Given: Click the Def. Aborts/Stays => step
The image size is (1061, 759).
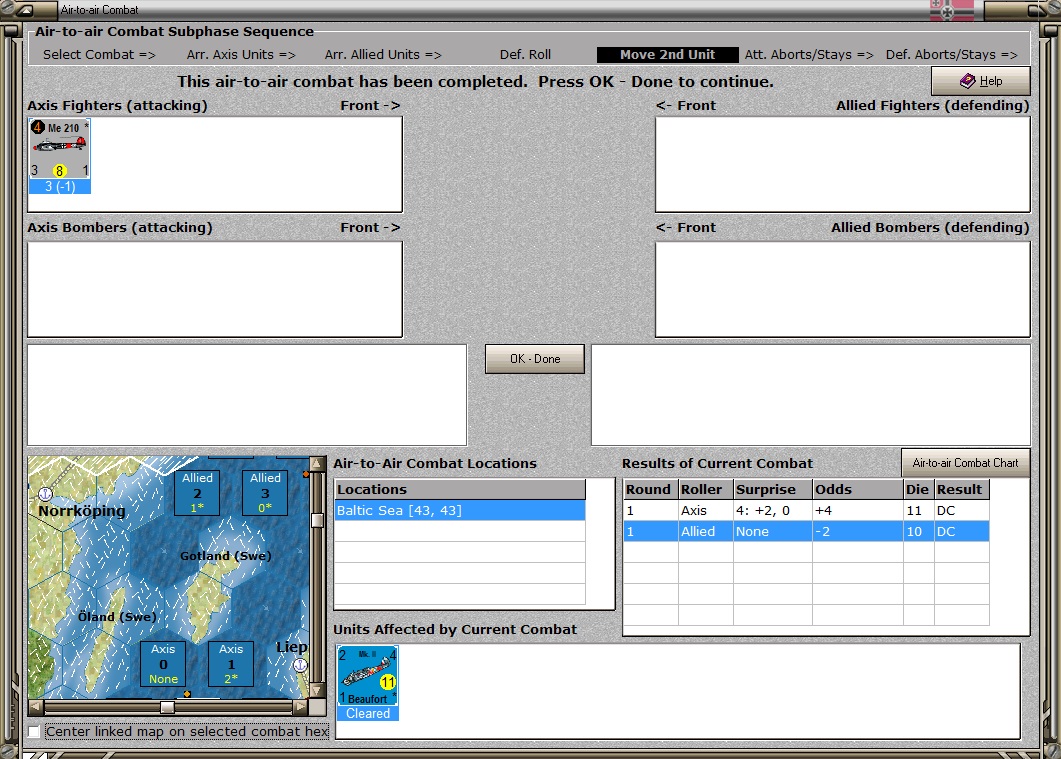Looking at the screenshot, I should click(x=951, y=55).
